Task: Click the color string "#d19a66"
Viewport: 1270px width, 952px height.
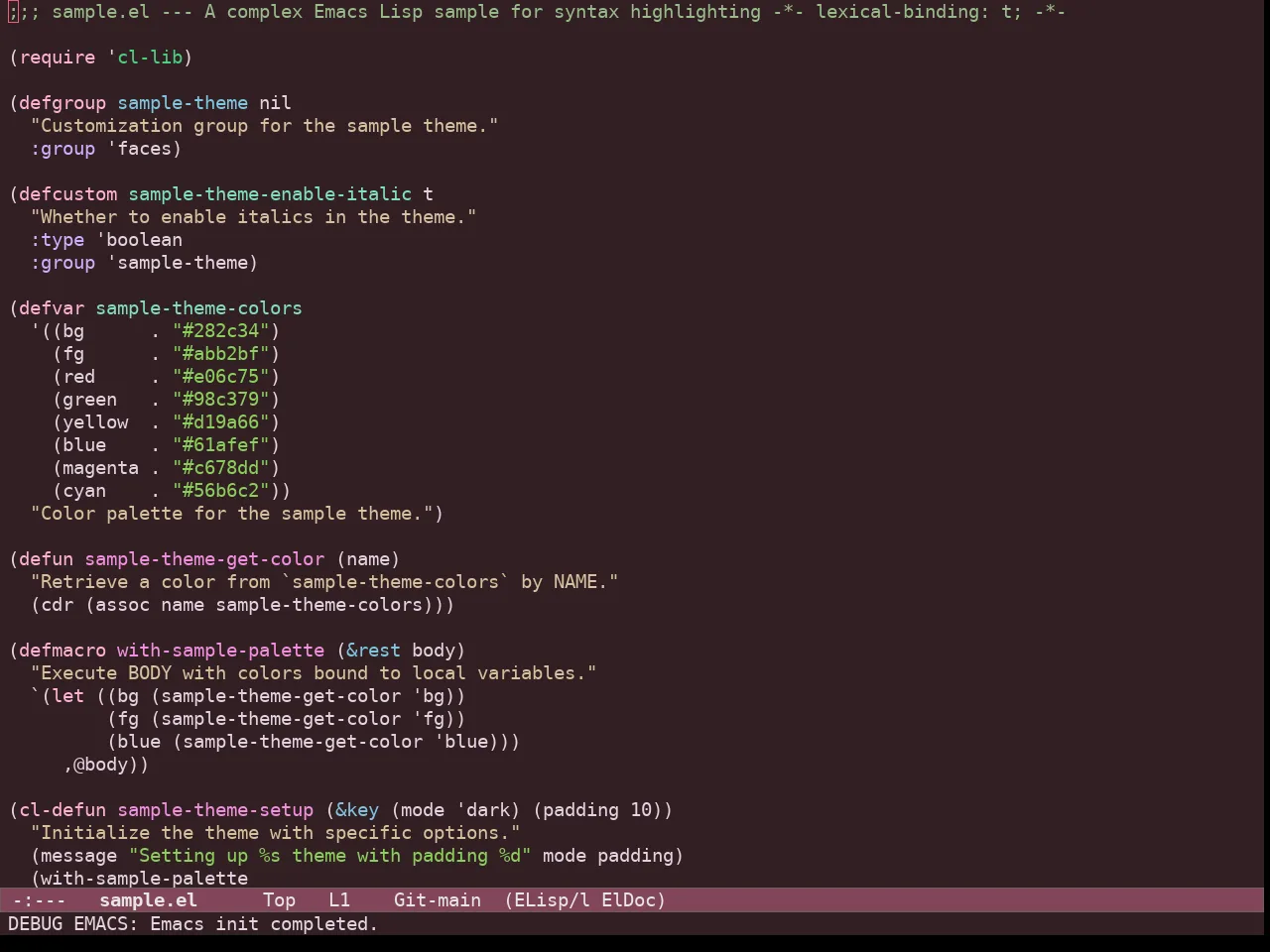Action: pyautogui.click(x=220, y=422)
